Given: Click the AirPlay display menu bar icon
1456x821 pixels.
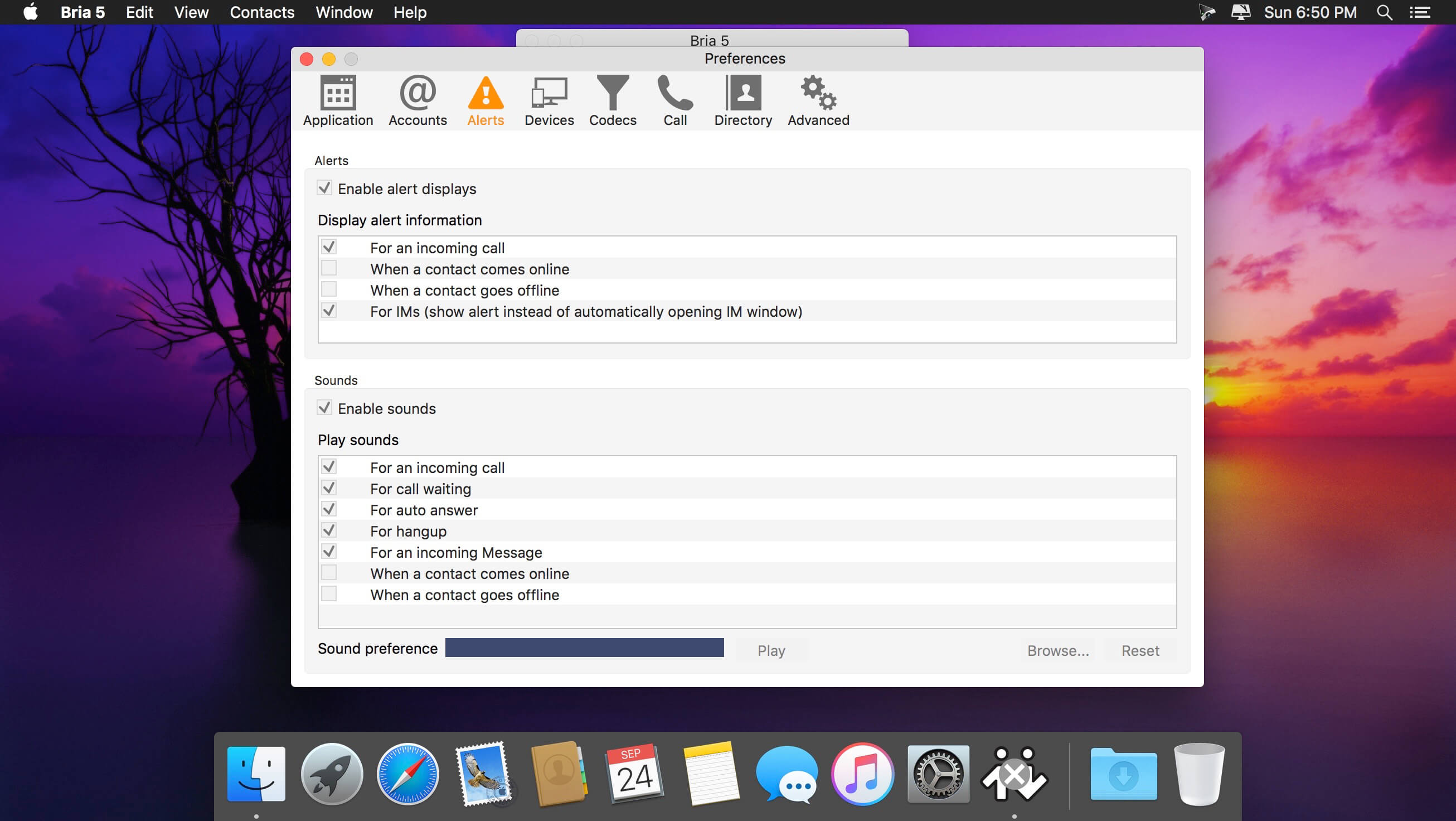Looking at the screenshot, I should click(1241, 12).
